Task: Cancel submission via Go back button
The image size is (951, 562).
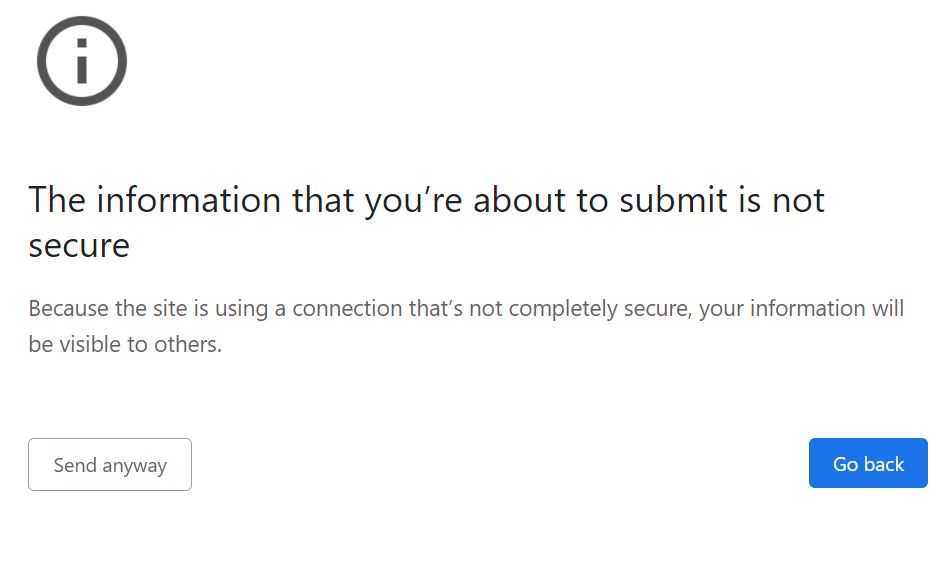Action: 868,464
